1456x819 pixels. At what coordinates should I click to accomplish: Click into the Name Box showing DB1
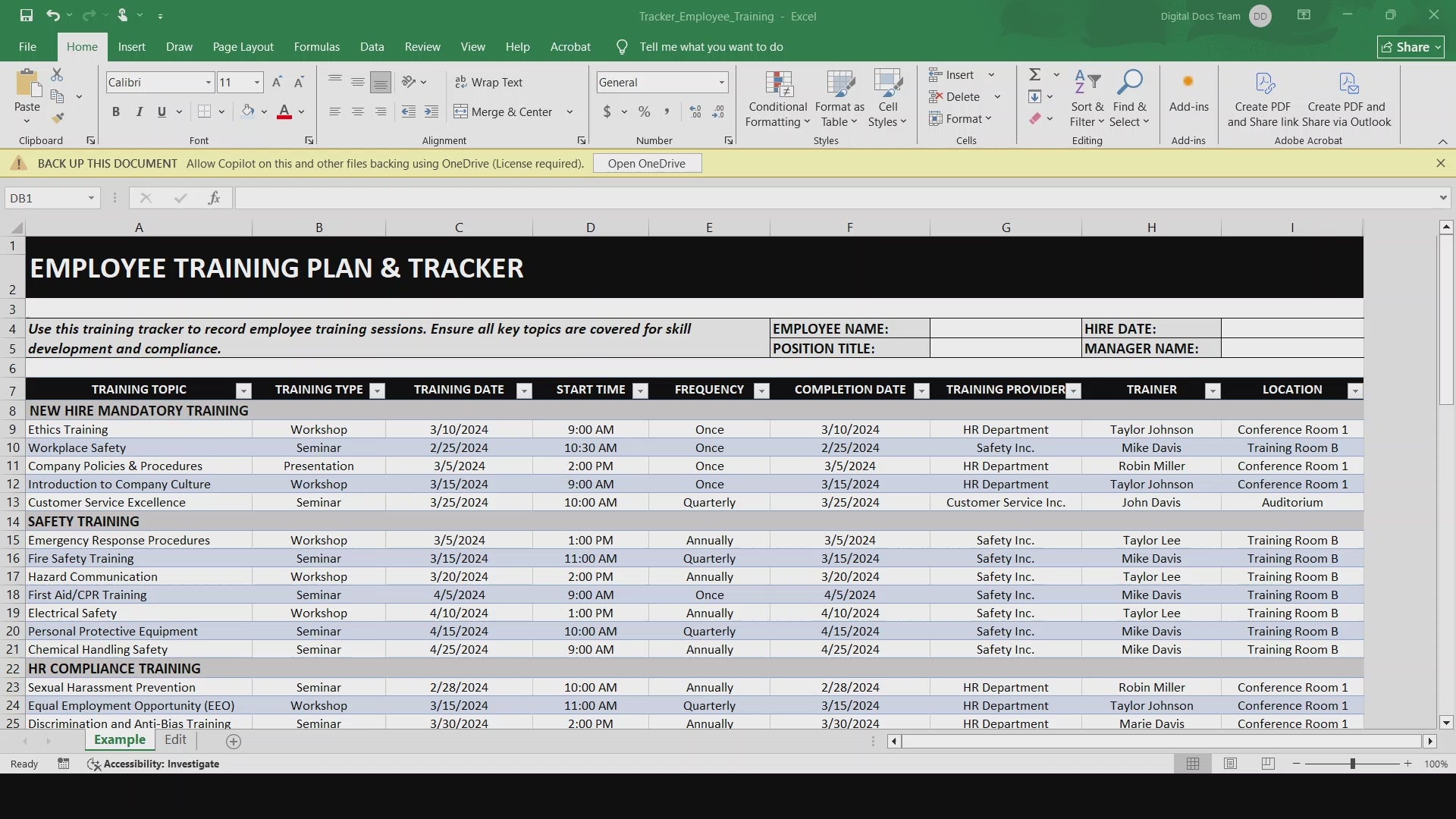[x=45, y=198]
